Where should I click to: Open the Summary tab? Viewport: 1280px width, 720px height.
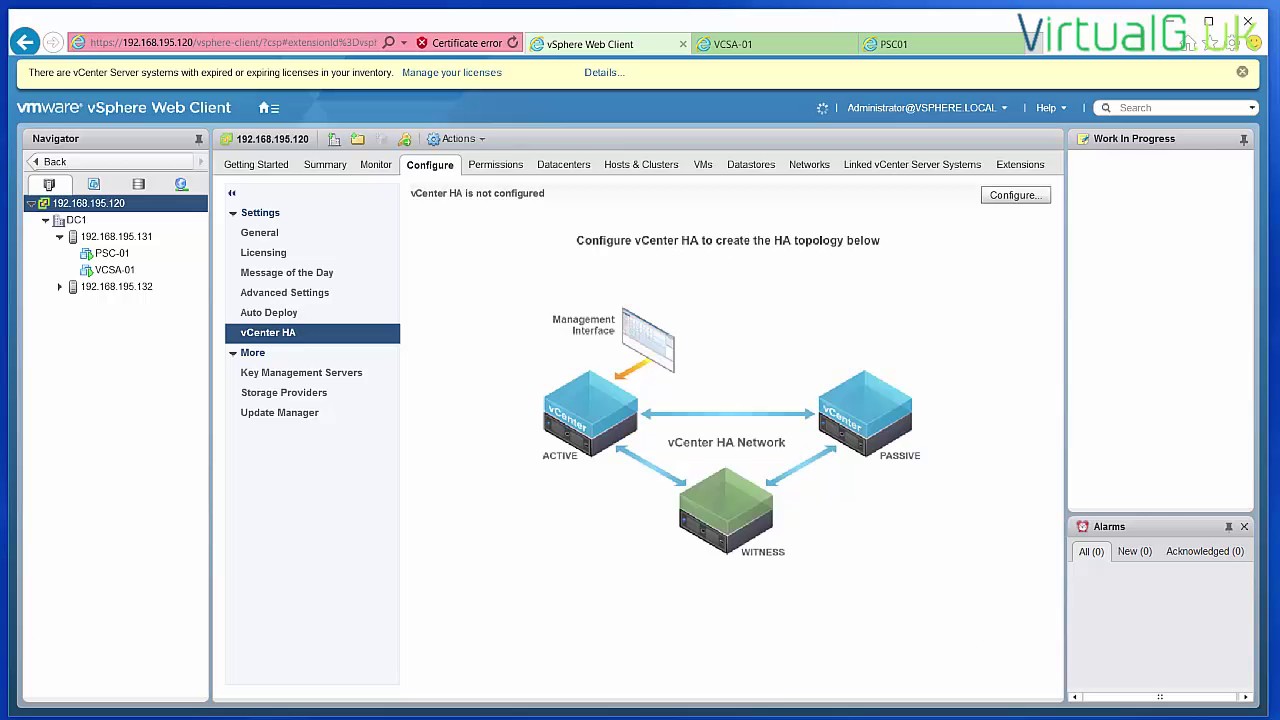point(325,165)
